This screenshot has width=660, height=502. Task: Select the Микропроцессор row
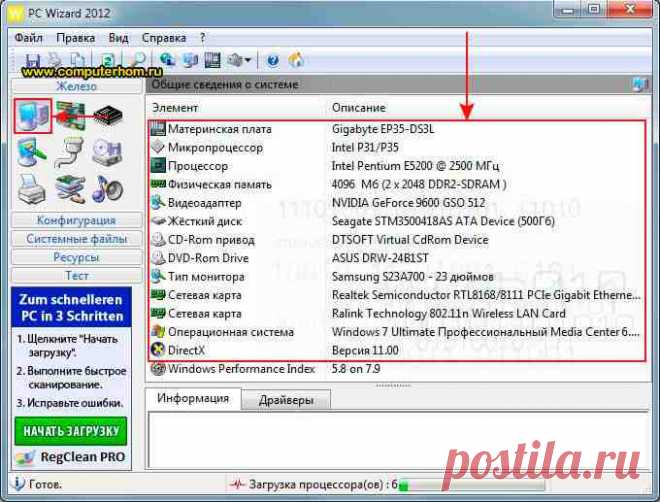397,147
